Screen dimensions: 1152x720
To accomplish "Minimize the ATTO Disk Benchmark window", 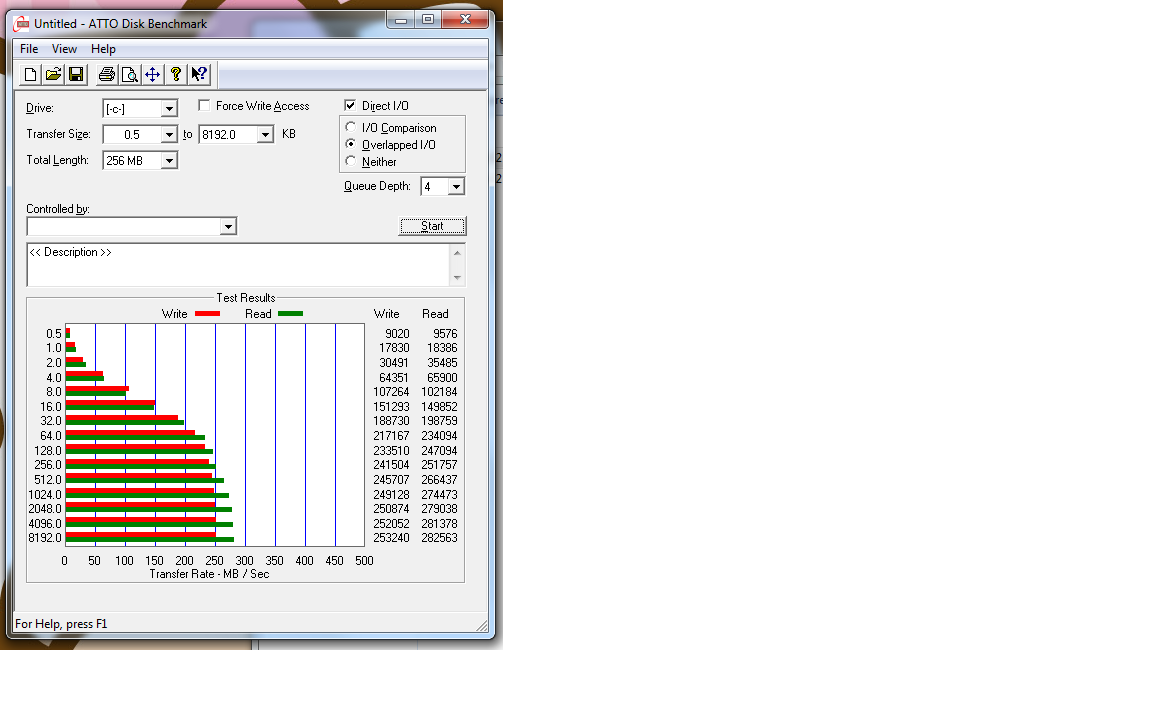I will coord(400,20).
